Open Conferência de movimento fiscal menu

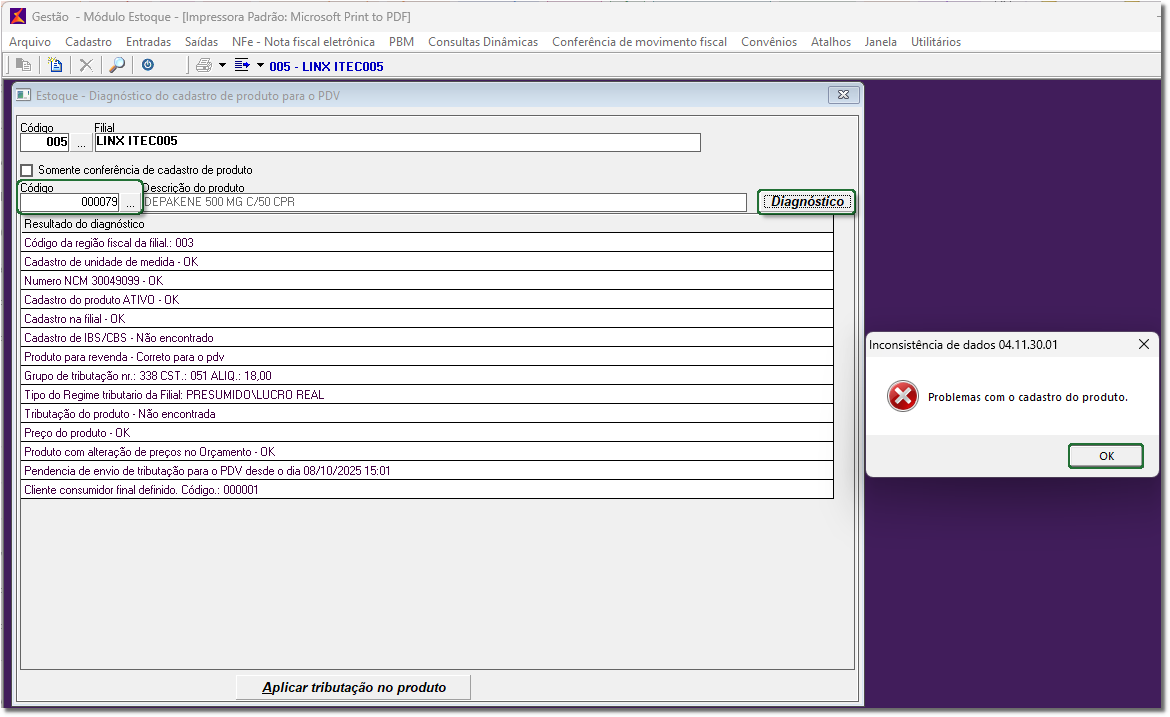(639, 42)
